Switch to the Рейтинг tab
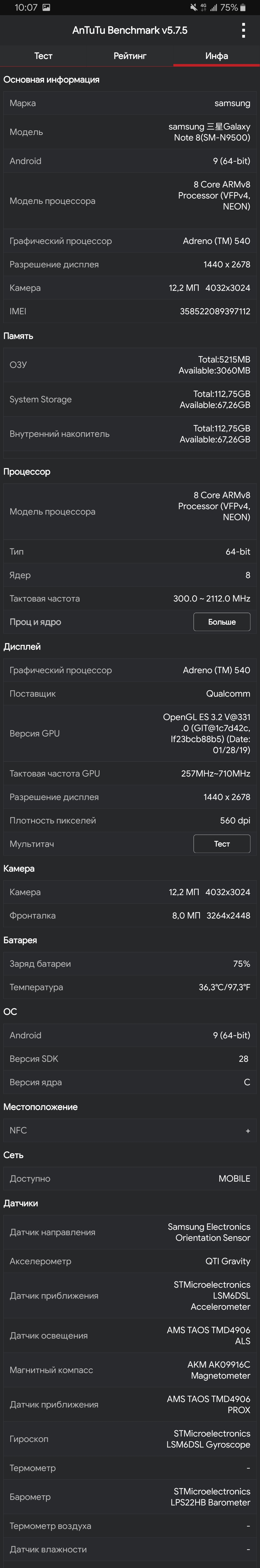This screenshot has height=1568, width=260. [x=130, y=55]
